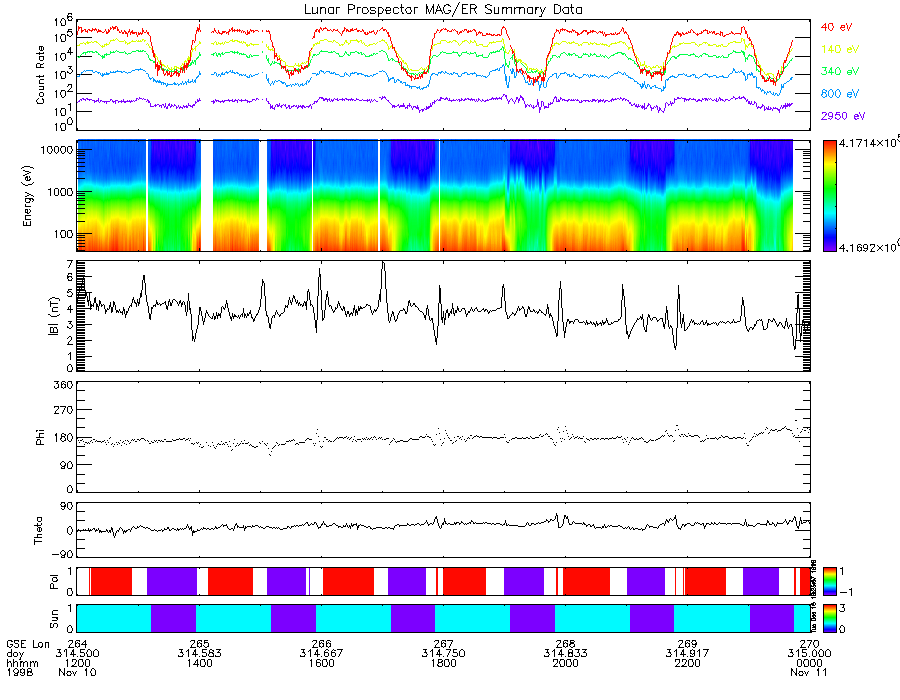Screen dimensions: 900x700
Task: Click the 'doy' row label
Action: 15,654
